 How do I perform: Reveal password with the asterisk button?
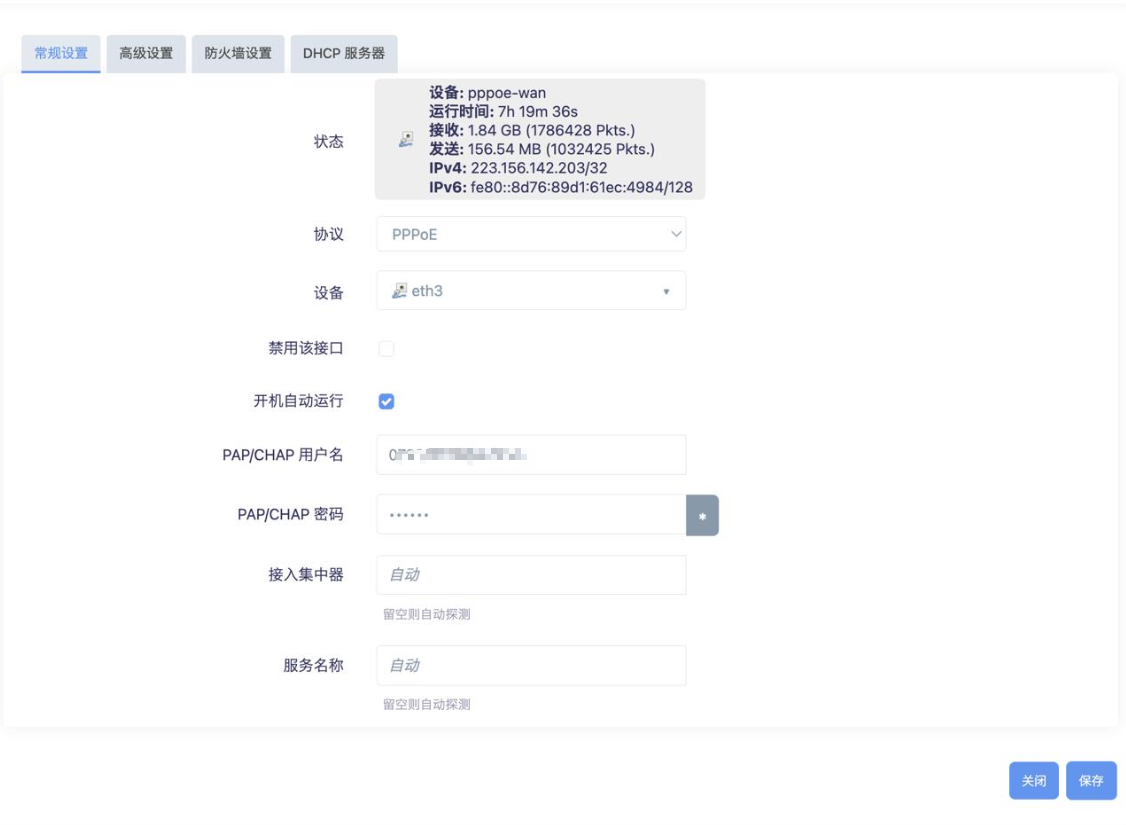pyautogui.click(x=702, y=515)
